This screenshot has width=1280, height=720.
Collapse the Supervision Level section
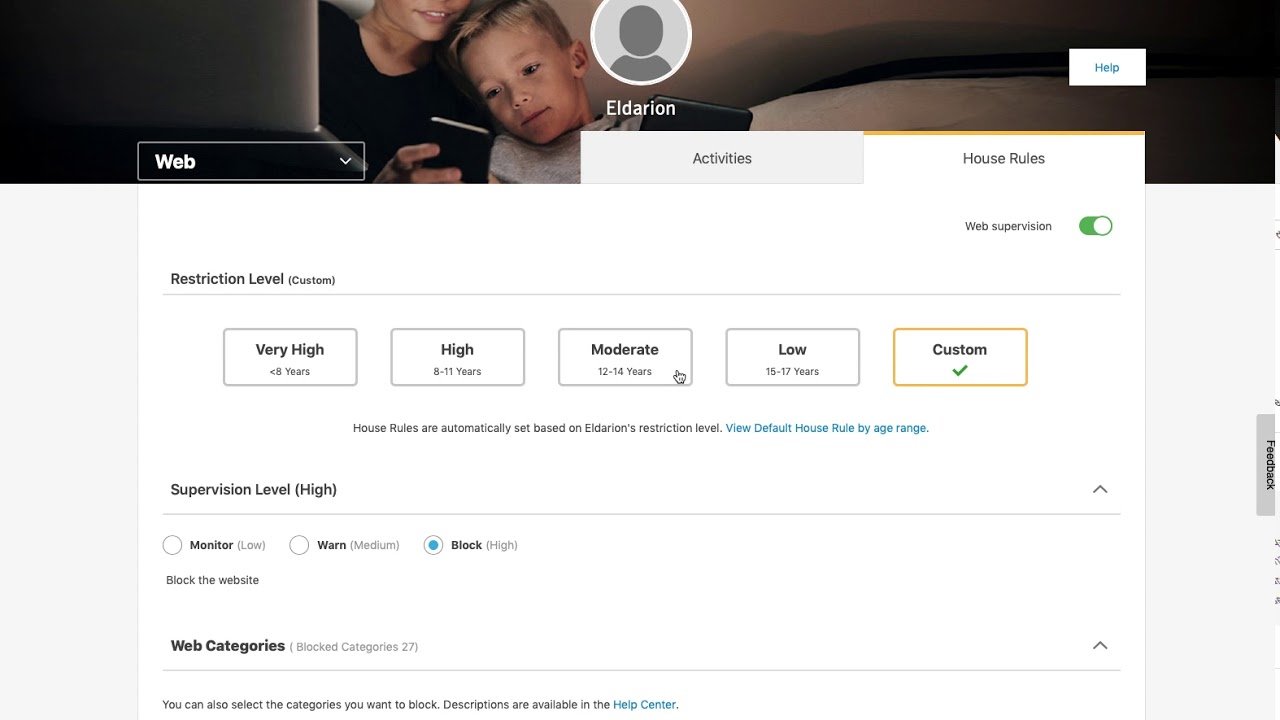tap(1100, 489)
